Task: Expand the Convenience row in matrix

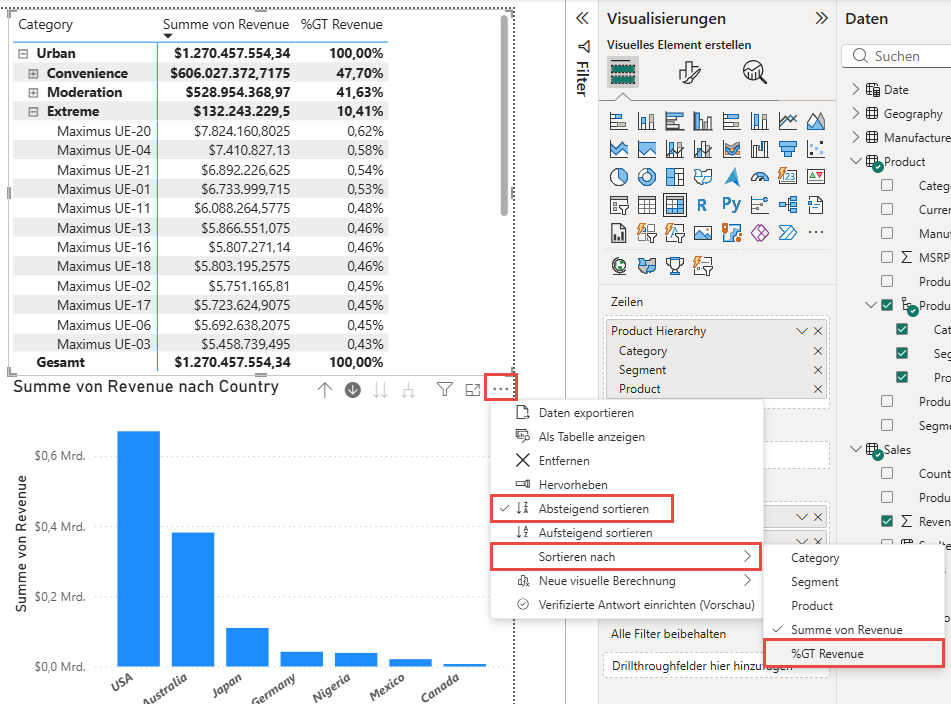Action: pyautogui.click(x=33, y=73)
